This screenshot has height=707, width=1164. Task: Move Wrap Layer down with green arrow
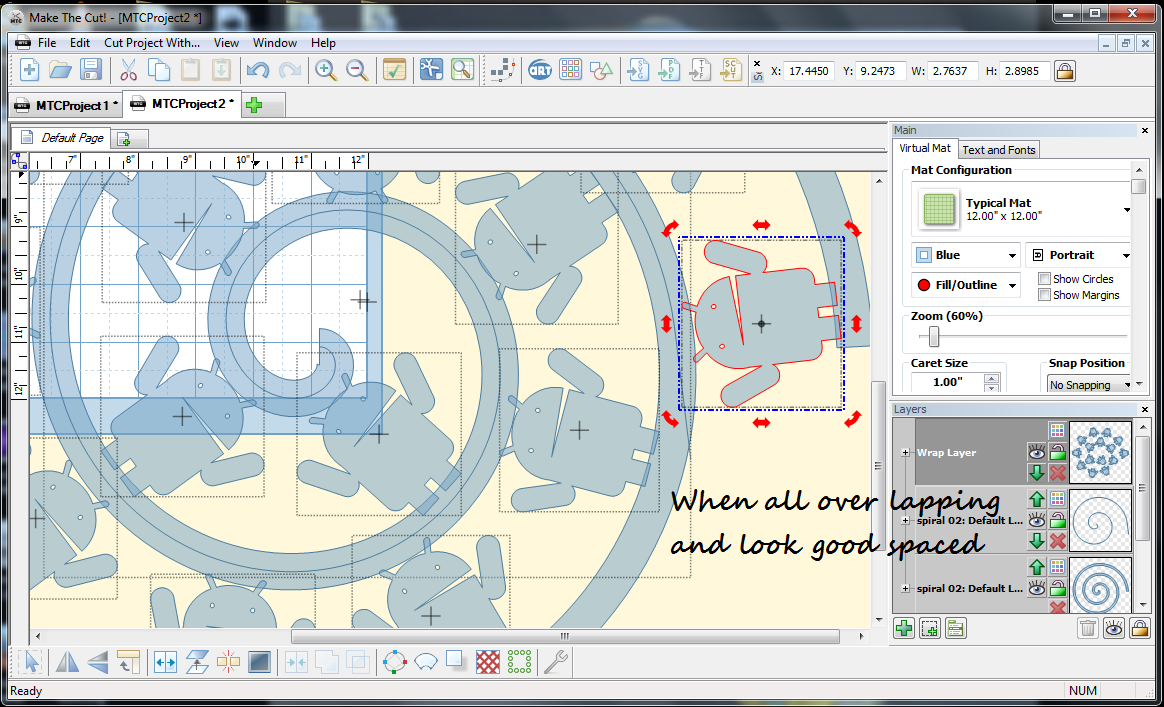[x=1036, y=473]
